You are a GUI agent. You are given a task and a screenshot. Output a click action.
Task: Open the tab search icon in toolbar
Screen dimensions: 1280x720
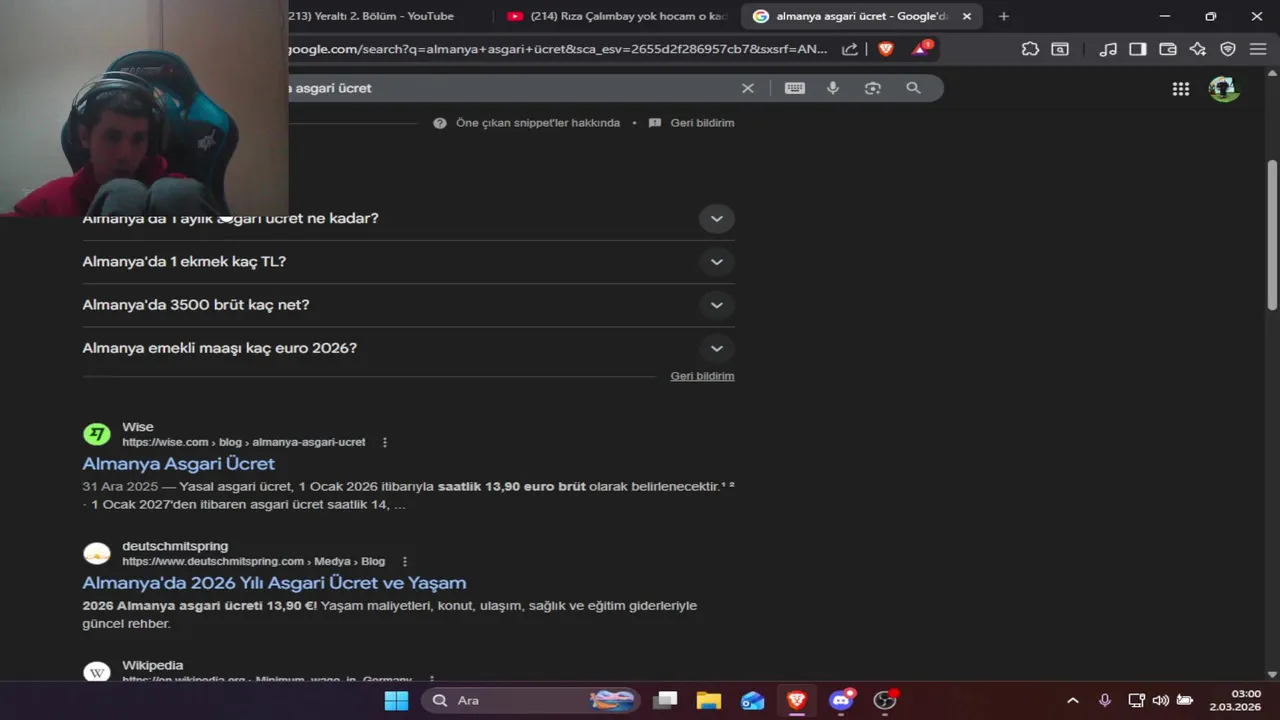tap(1060, 49)
